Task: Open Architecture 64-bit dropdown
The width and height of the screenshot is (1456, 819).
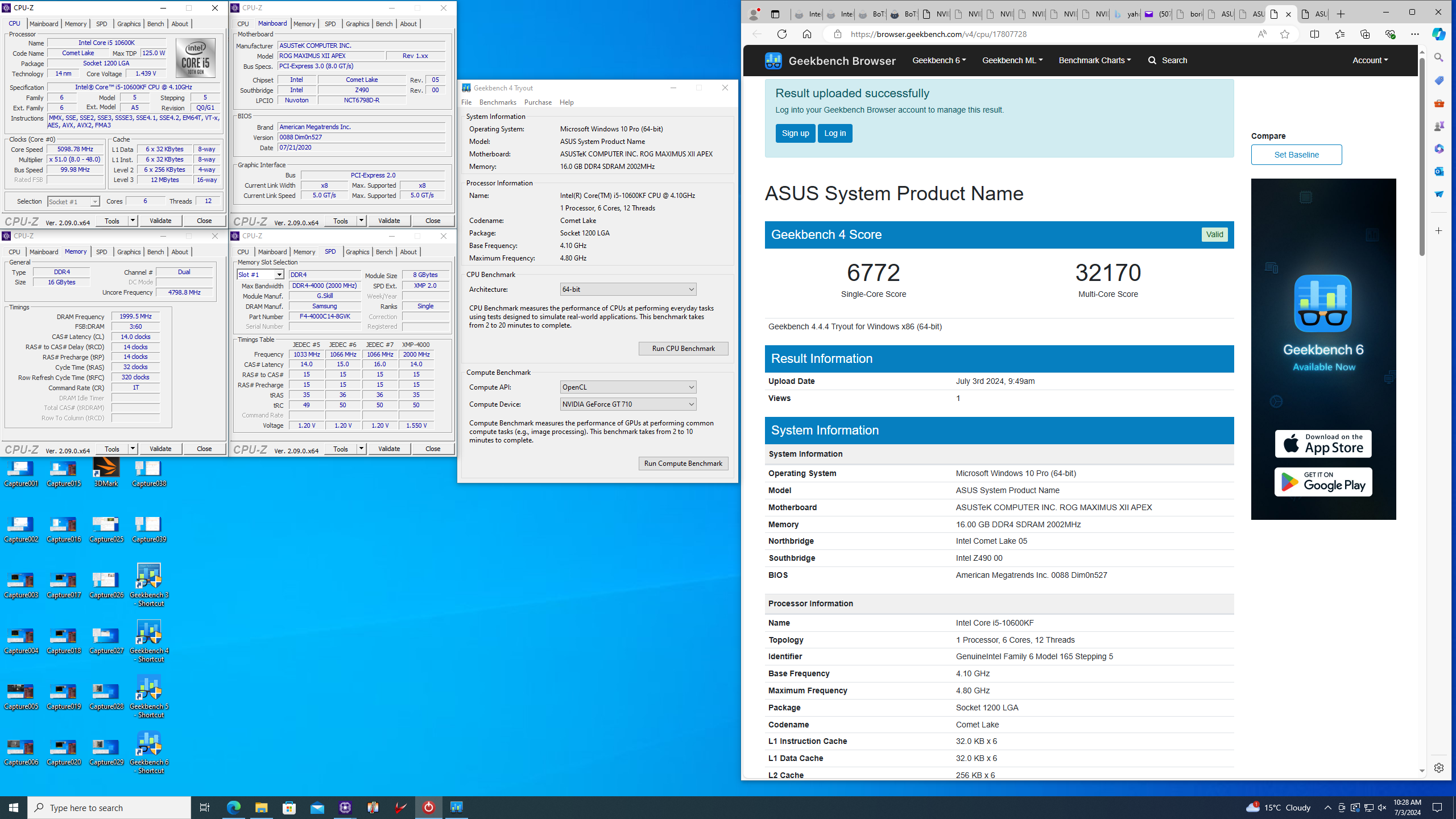Action: (x=628, y=289)
